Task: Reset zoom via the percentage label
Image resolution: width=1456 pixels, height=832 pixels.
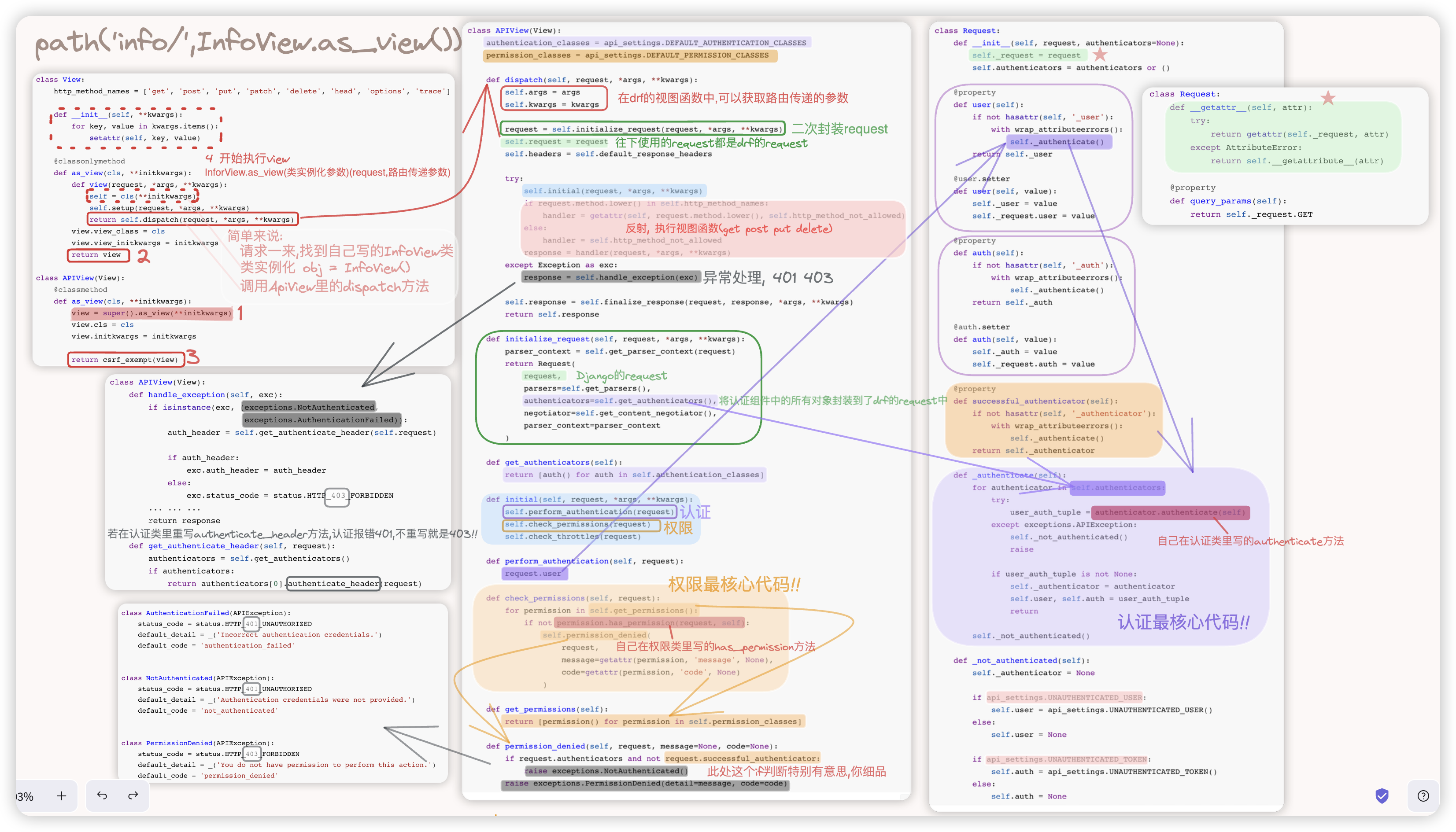Action: tap(25, 796)
